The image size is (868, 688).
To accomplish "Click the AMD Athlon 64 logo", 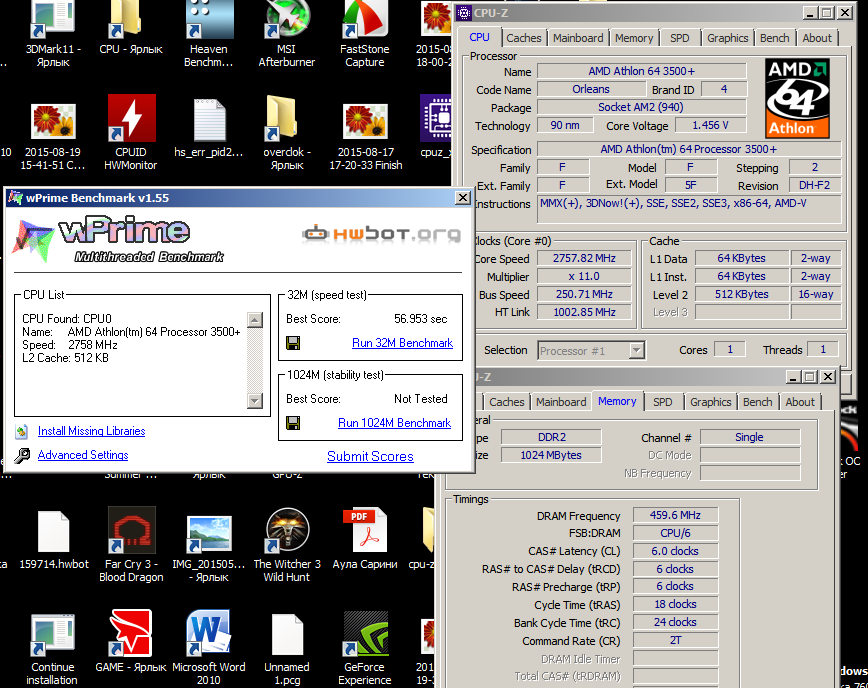I will click(797, 98).
